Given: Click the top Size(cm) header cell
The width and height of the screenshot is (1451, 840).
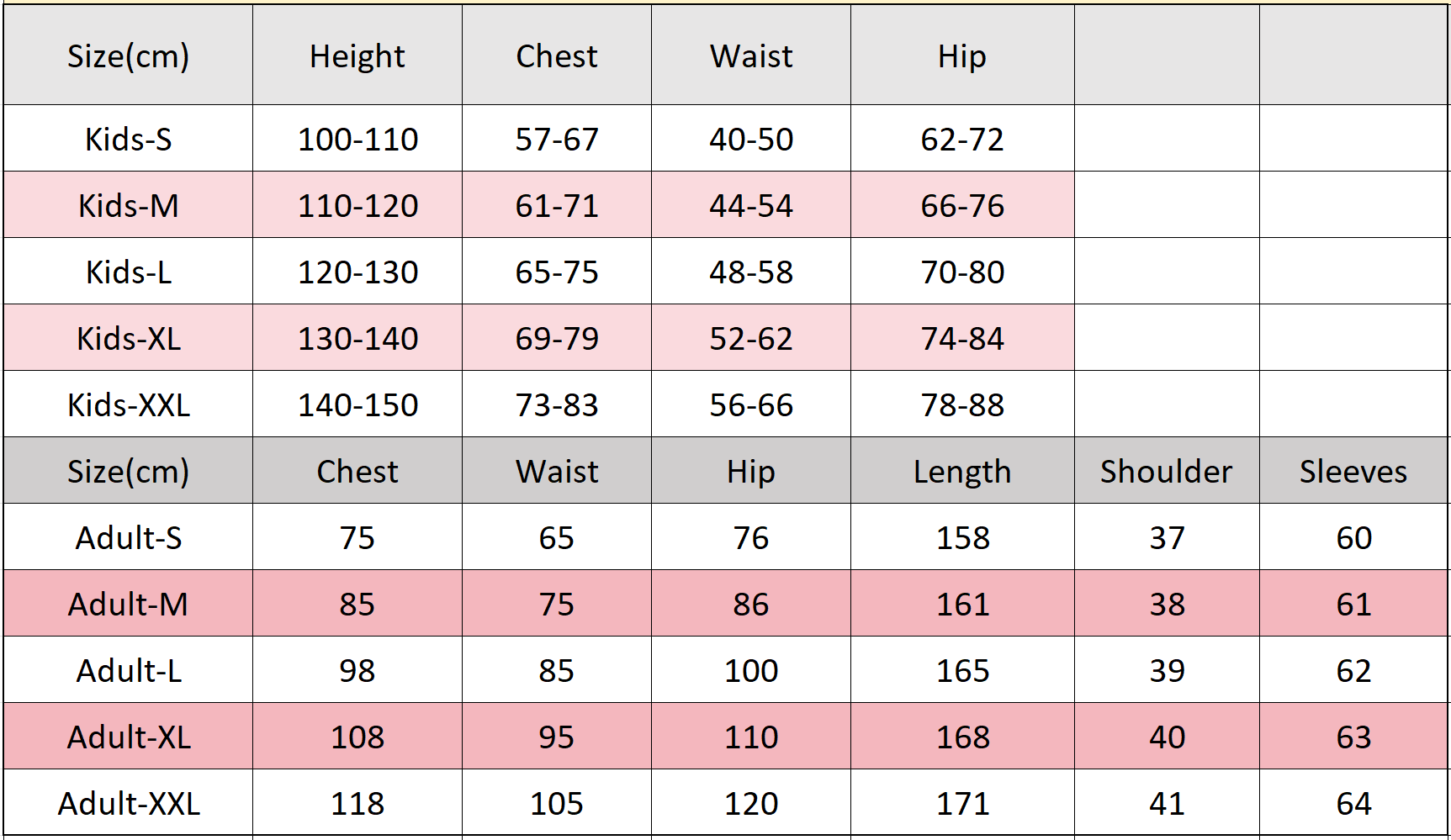Looking at the screenshot, I should coord(128,55).
